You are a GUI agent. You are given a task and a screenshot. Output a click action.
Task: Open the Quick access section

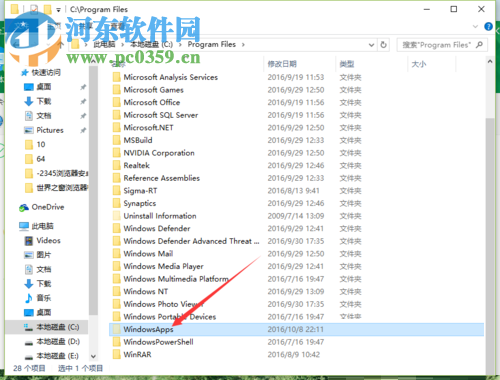point(41,73)
